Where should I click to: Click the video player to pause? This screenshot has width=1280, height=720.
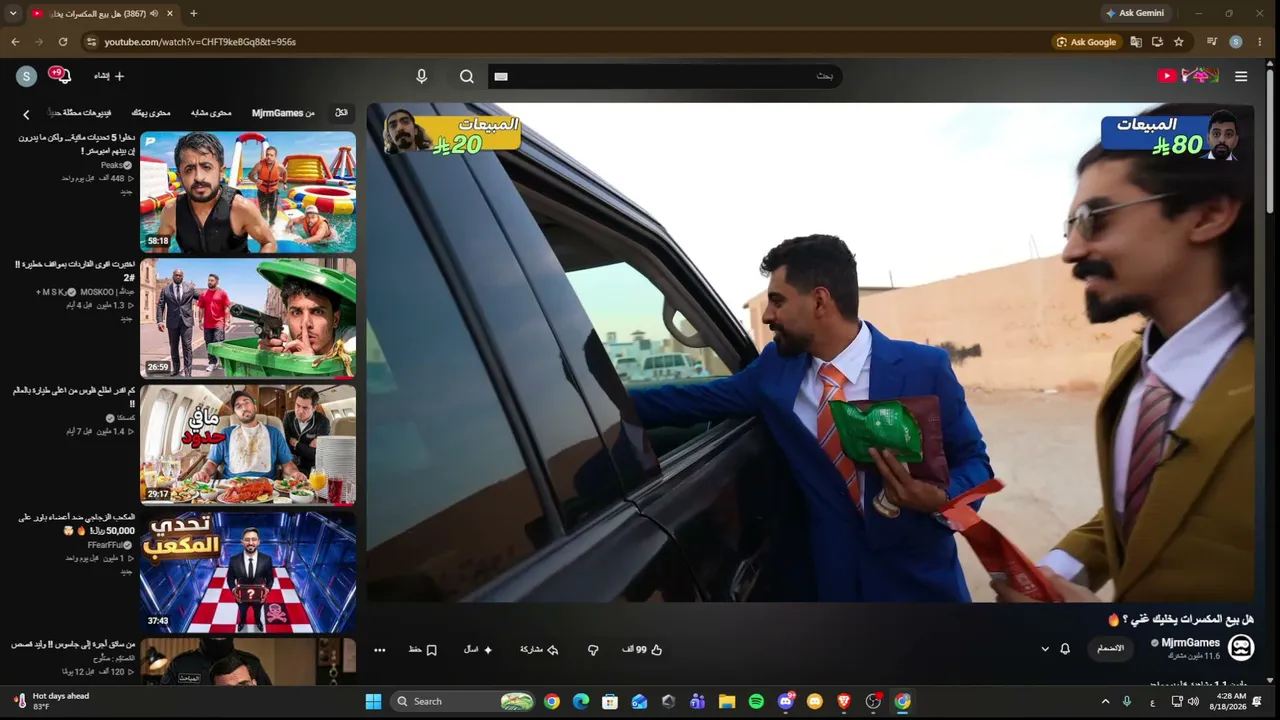point(810,352)
